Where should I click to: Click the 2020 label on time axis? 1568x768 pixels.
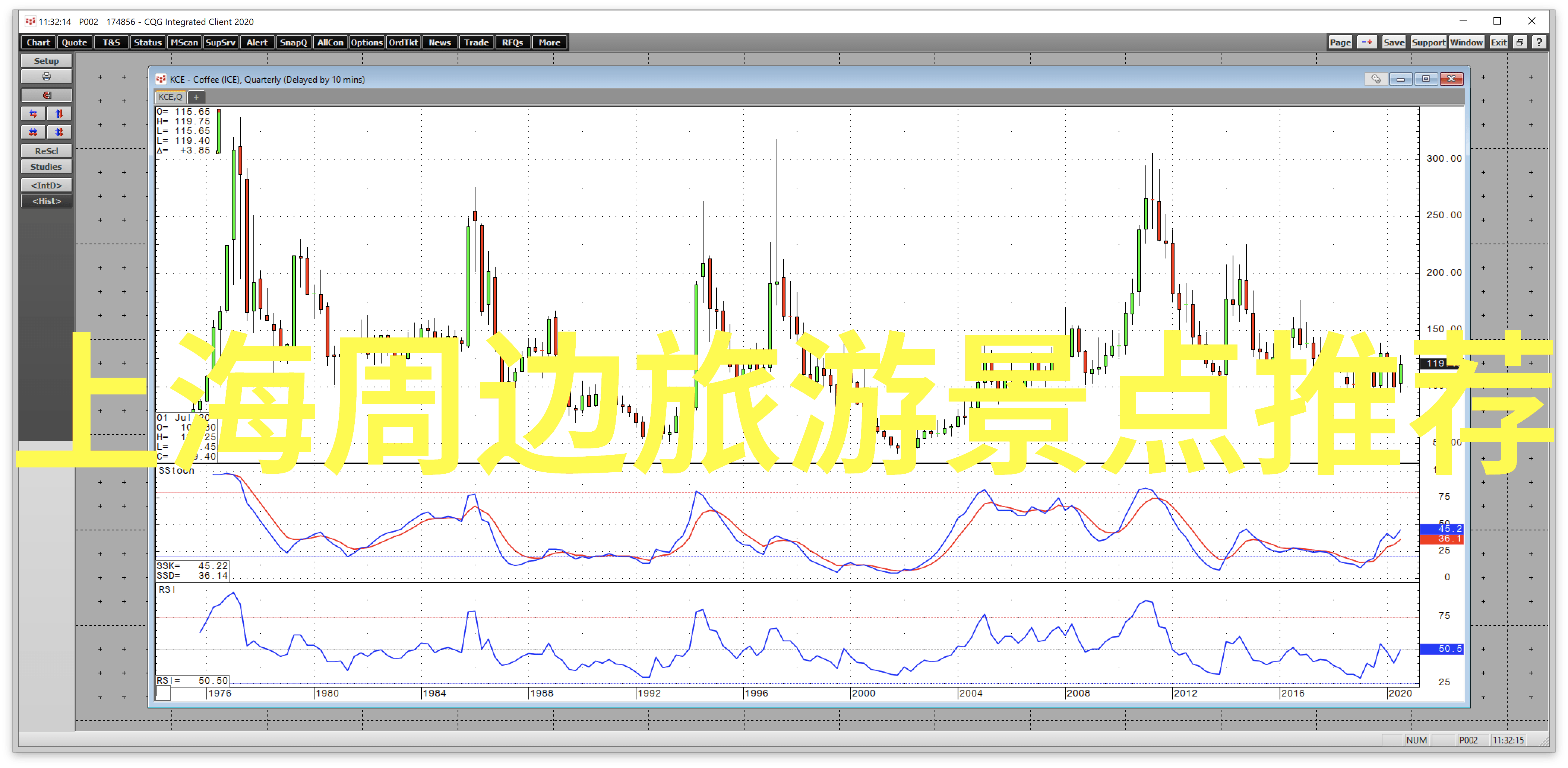(x=1400, y=694)
